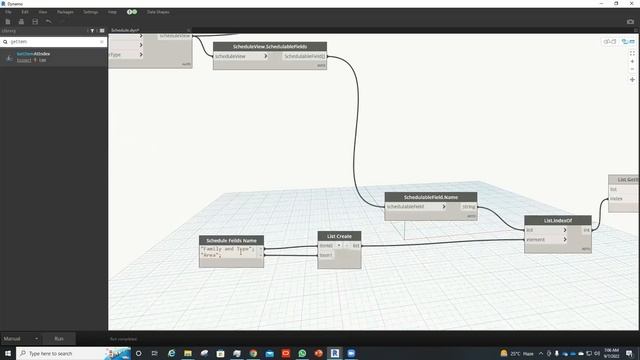Click the SchedulableField[] output port
The height and width of the screenshot is (360, 640).
pyautogui.click(x=304, y=56)
